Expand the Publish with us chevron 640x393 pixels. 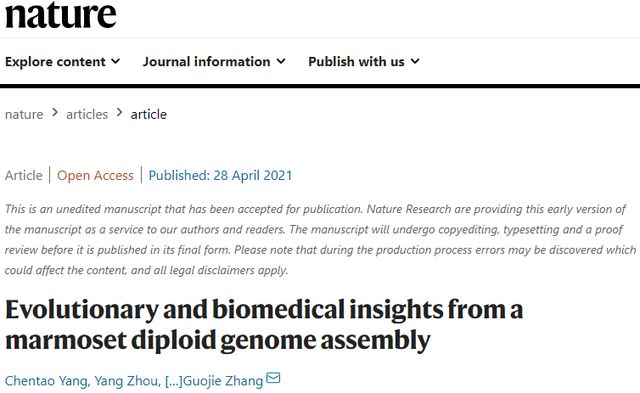click(x=415, y=61)
